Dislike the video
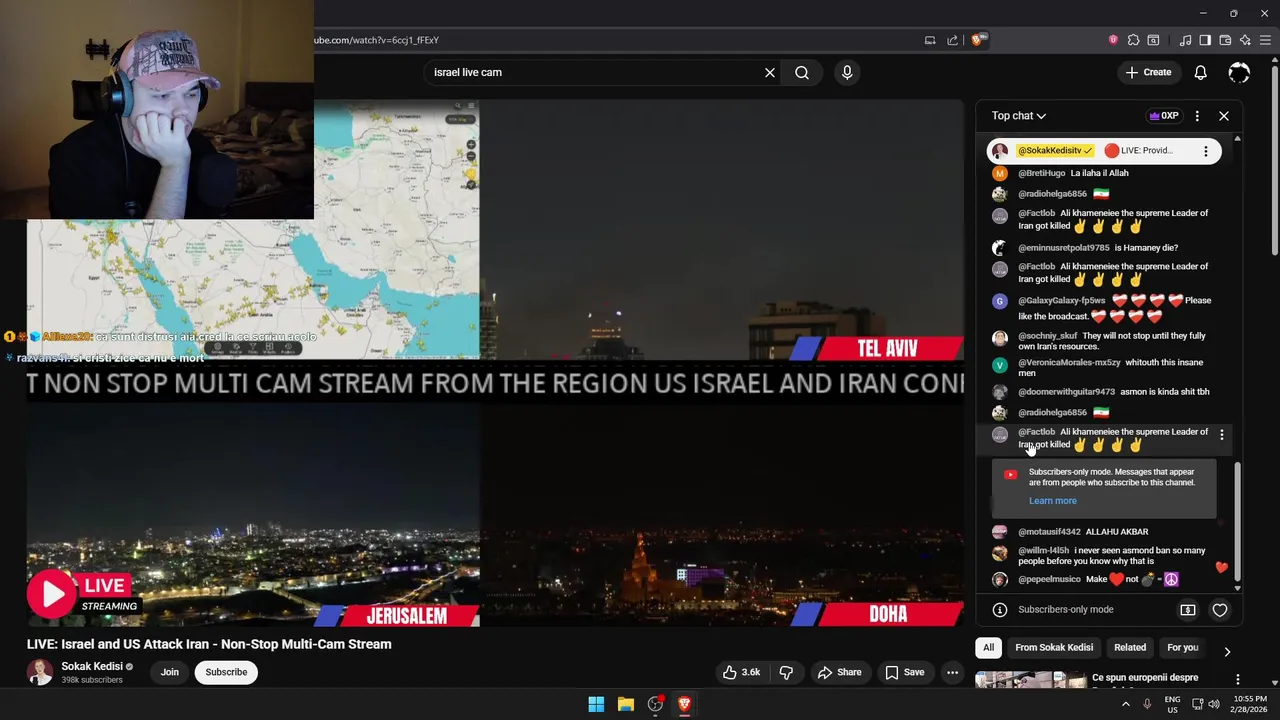Image resolution: width=1280 pixels, height=720 pixels. [x=786, y=672]
